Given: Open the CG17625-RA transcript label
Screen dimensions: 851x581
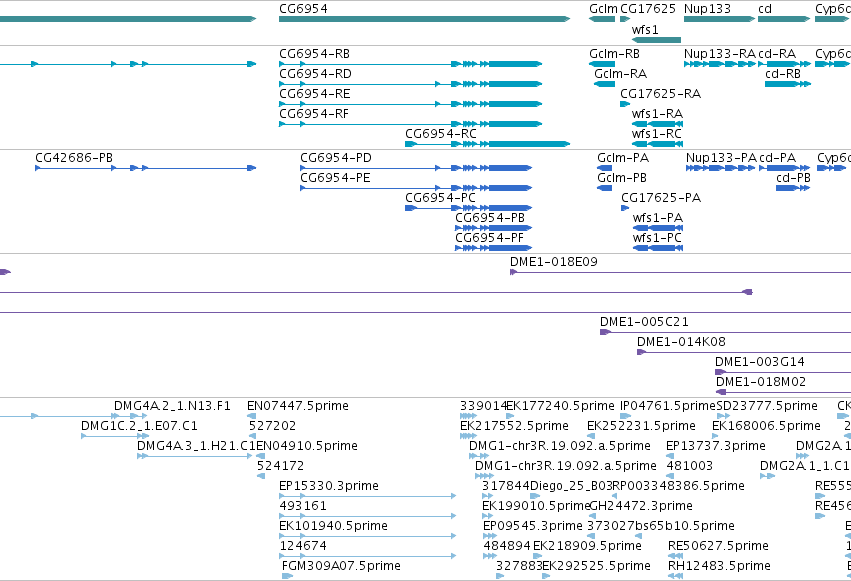Looking at the screenshot, I should pos(661,94).
